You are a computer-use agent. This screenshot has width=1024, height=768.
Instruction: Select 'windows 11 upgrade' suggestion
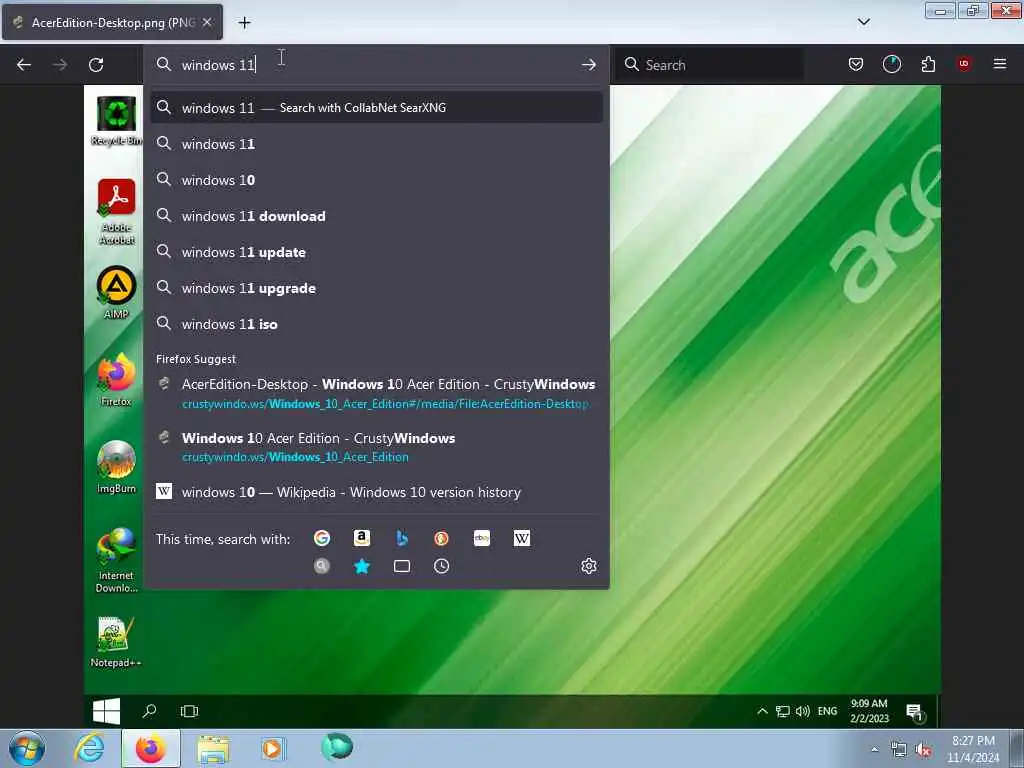(376, 288)
